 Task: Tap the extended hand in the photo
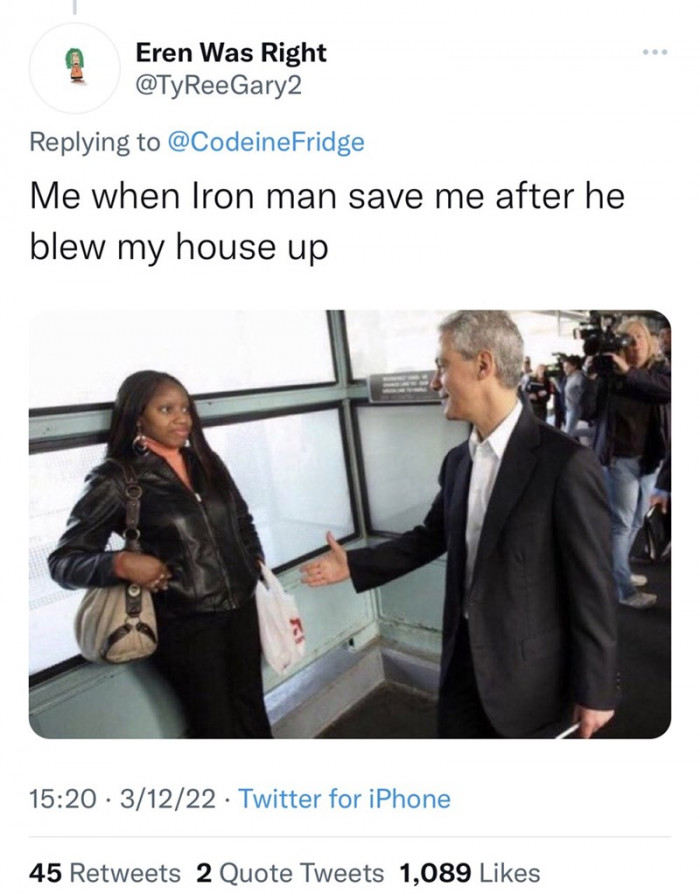click(324, 562)
